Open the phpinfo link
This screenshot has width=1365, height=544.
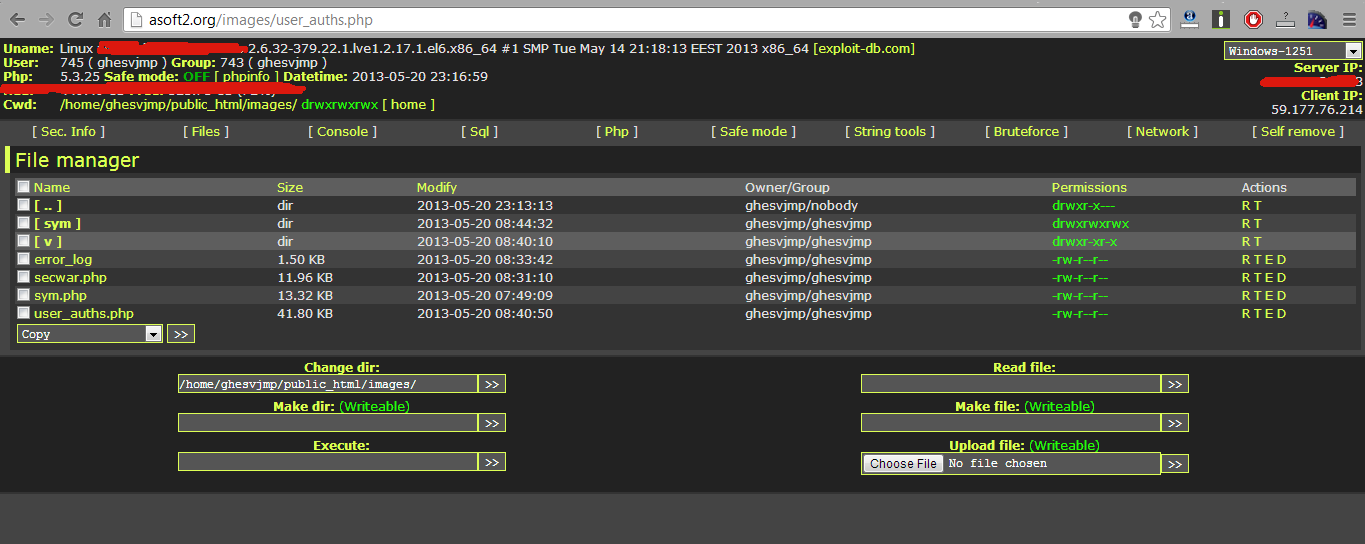pos(247,77)
